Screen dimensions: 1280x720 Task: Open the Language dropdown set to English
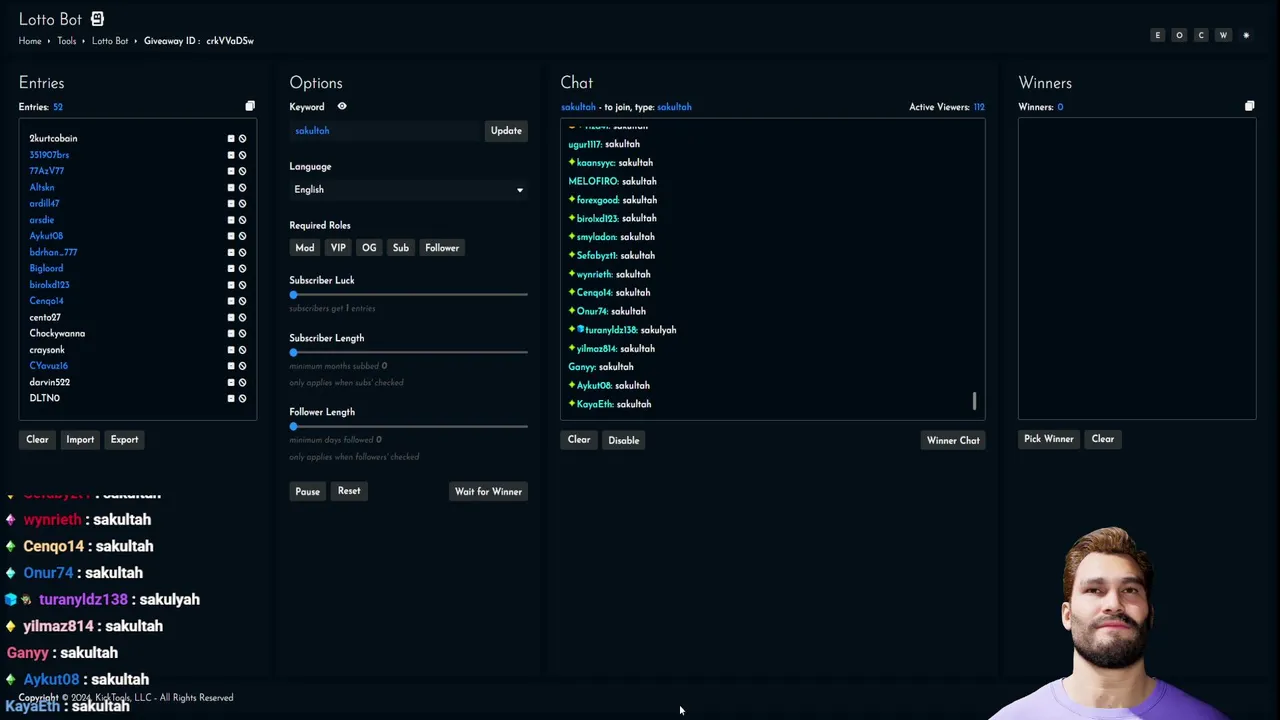(408, 190)
